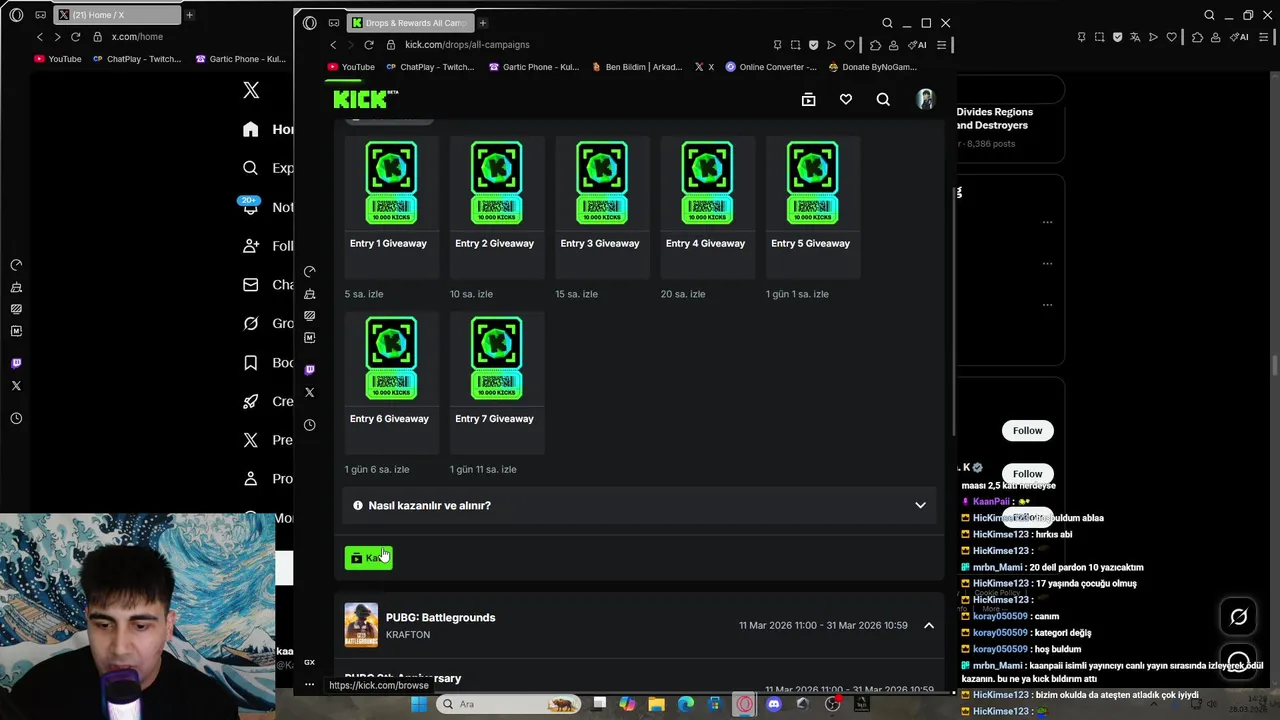
Task: Click the green Kanal button below the rewards
Action: [x=368, y=558]
